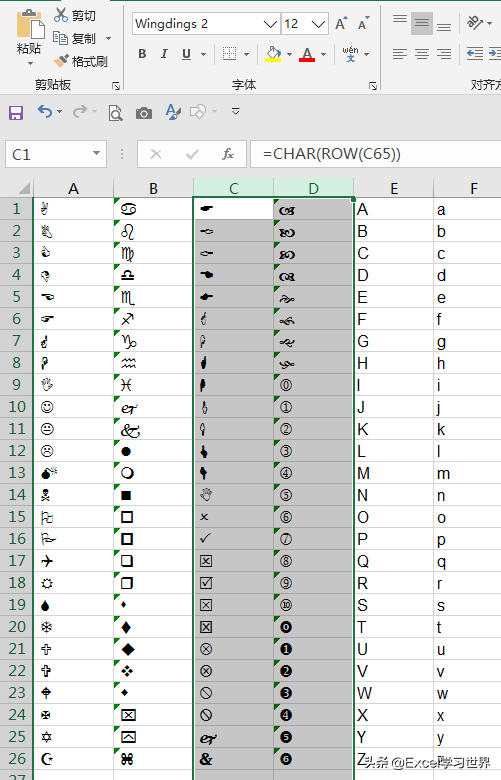Image resolution: width=501 pixels, height=780 pixels.
Task: Customize the quick access toolbar dropdown
Action: tap(236, 111)
